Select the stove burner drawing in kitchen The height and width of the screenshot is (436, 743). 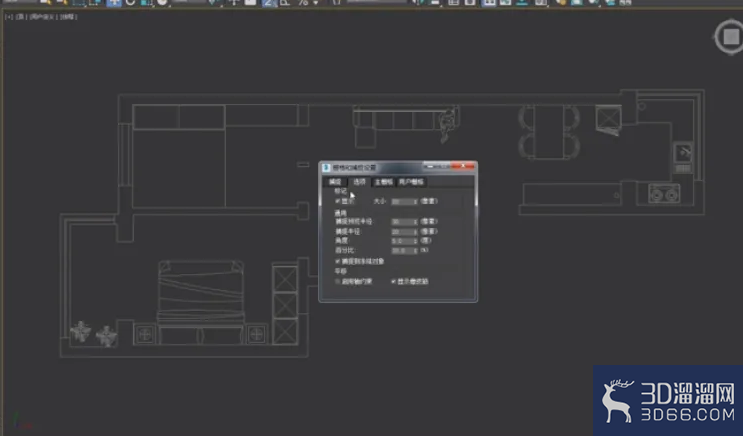tap(664, 194)
